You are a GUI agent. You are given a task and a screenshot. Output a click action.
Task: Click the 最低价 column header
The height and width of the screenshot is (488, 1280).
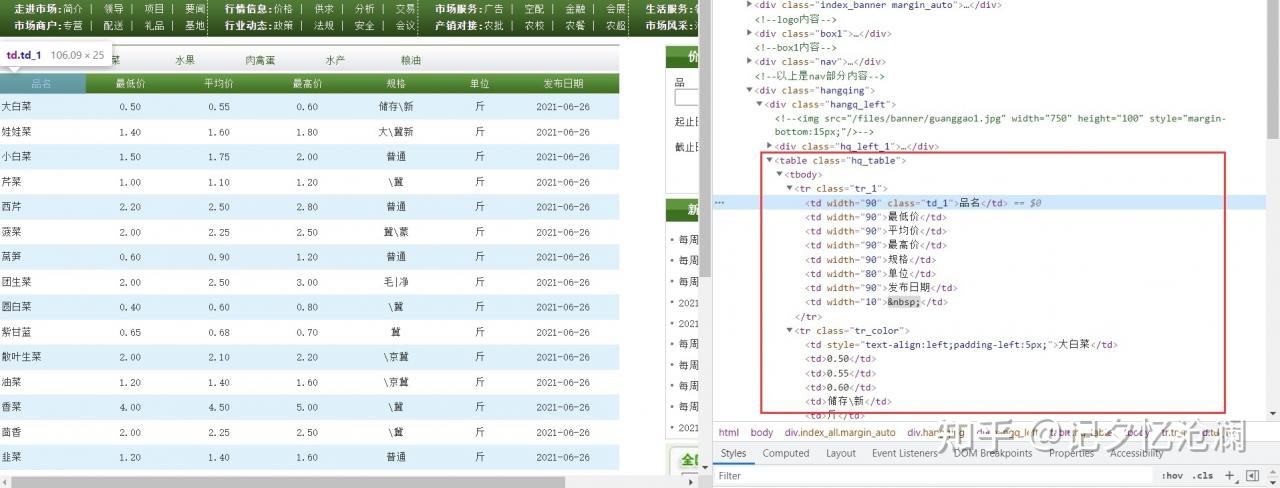click(130, 83)
